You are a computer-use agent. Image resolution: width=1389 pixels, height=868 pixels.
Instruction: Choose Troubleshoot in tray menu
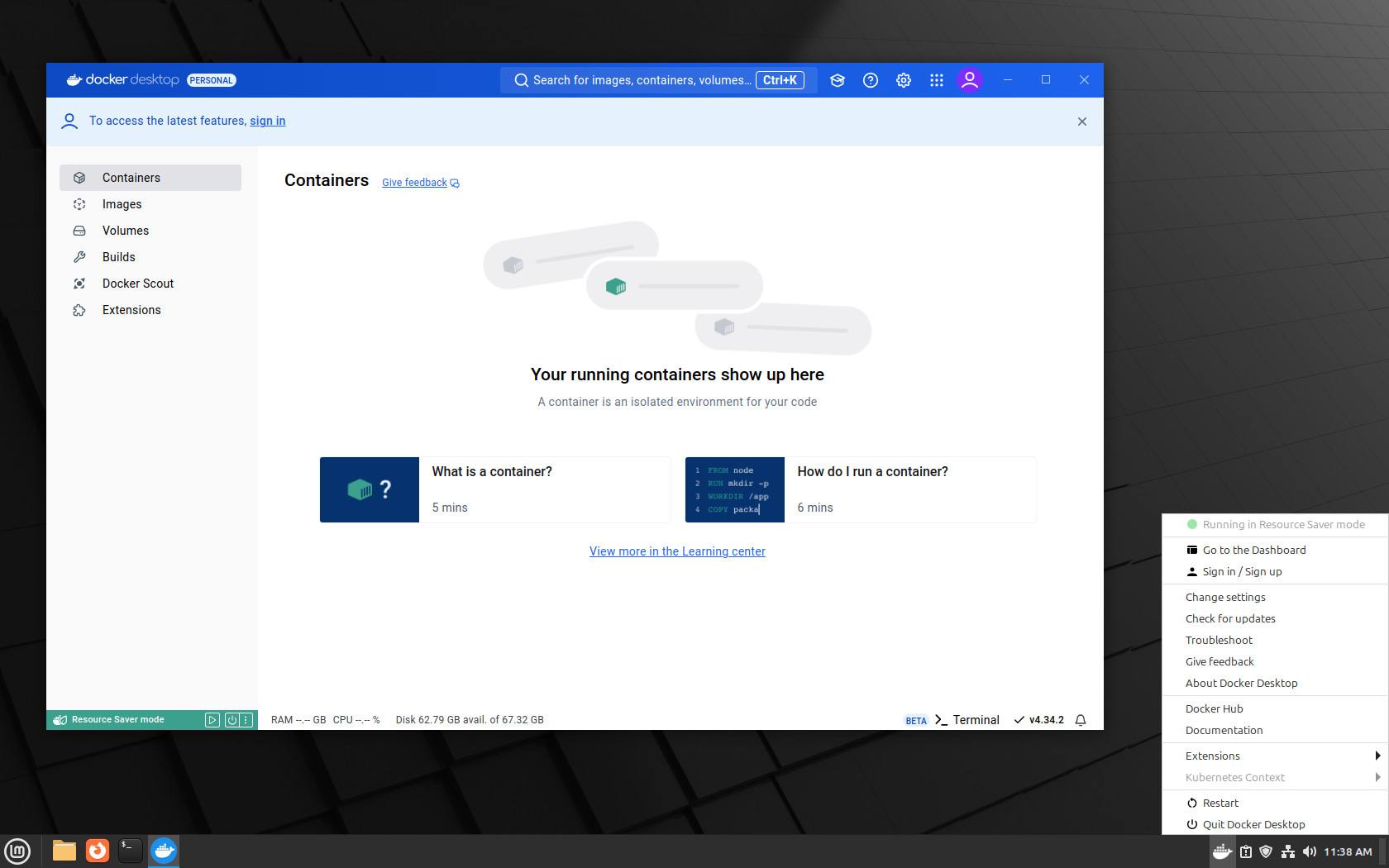[x=1275, y=640]
